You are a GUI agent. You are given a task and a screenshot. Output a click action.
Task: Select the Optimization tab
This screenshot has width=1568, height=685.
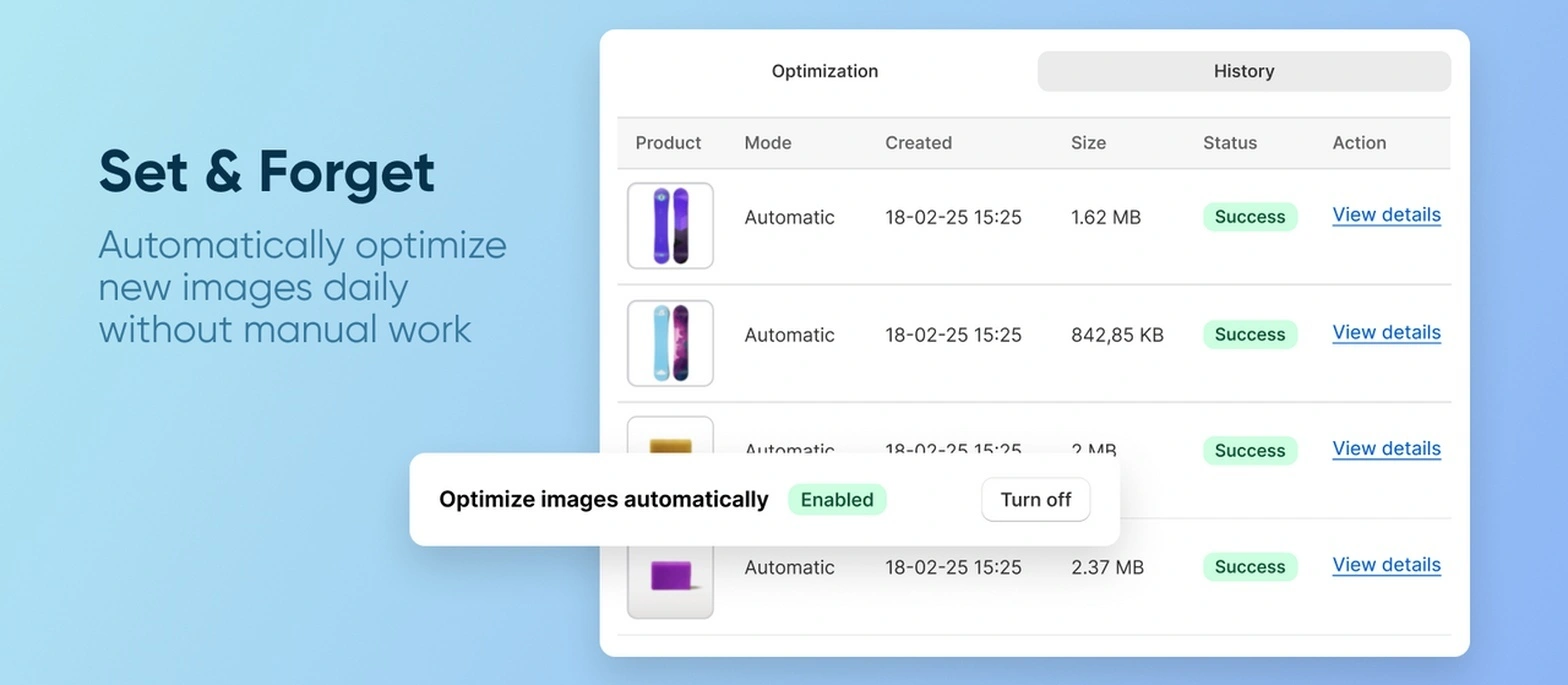[x=824, y=72]
